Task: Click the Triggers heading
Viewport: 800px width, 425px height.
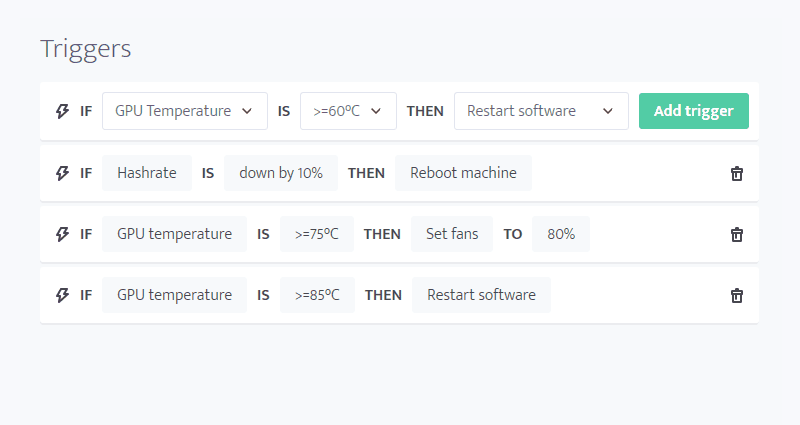Action: (86, 49)
